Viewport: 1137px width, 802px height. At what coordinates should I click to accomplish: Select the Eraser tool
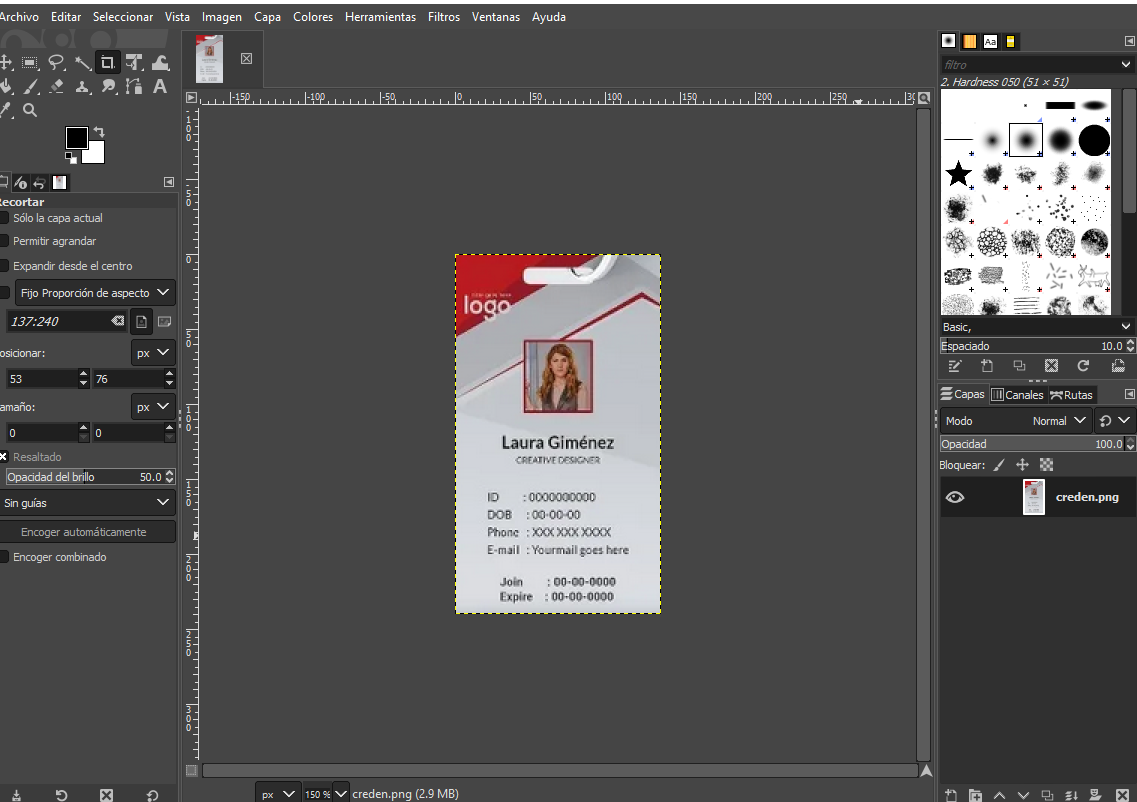point(57,87)
